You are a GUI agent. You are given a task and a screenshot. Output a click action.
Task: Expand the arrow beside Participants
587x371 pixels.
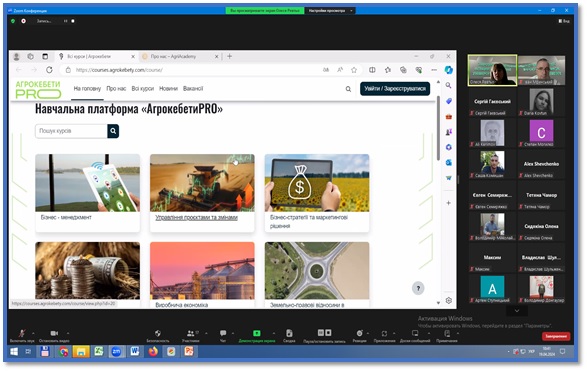[206, 333]
